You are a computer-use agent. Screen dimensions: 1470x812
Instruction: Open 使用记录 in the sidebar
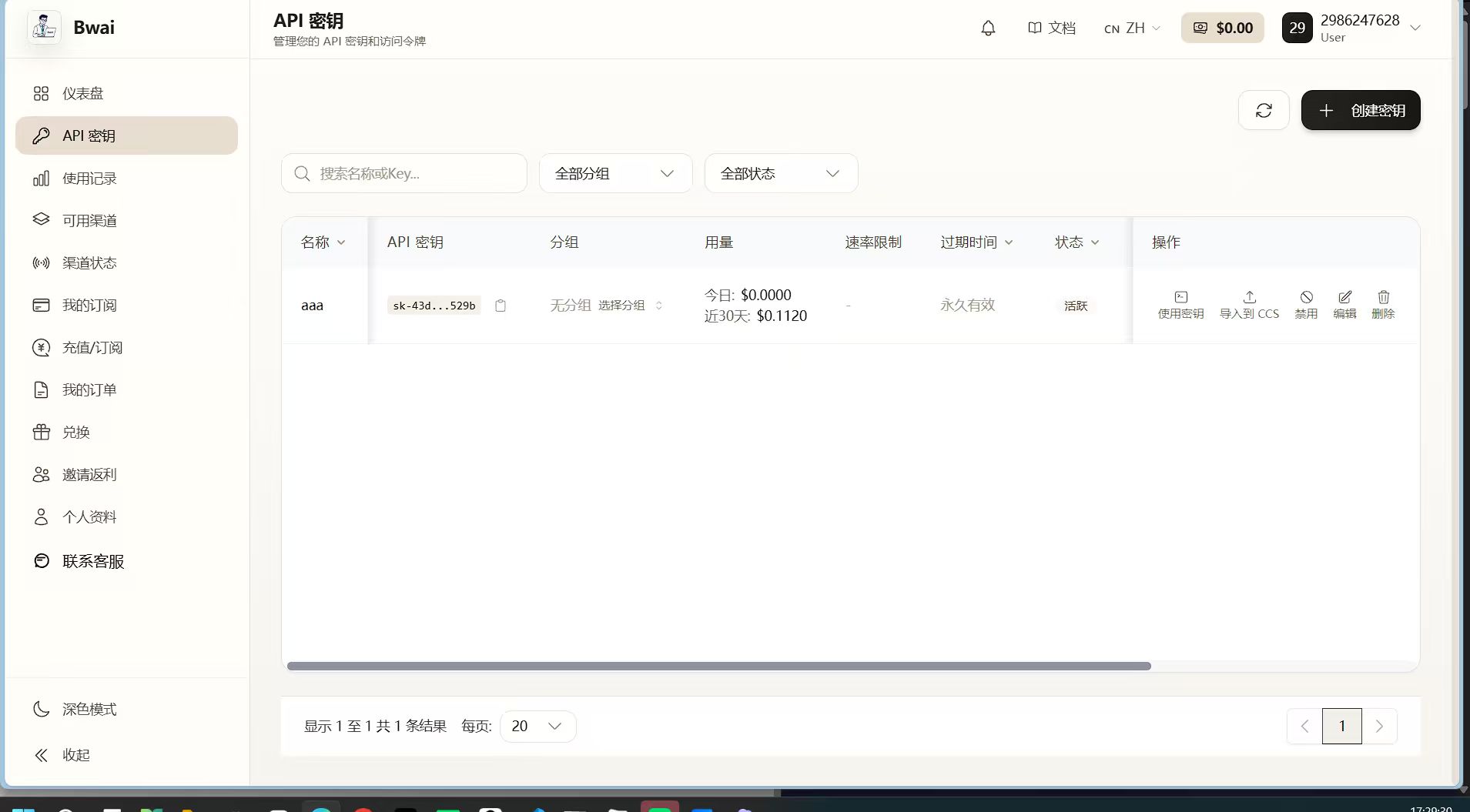pyautogui.click(x=126, y=179)
